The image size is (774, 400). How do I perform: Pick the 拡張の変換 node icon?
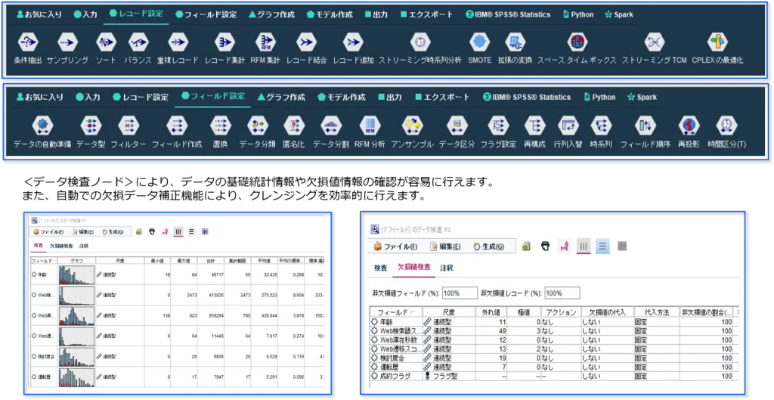(x=515, y=42)
